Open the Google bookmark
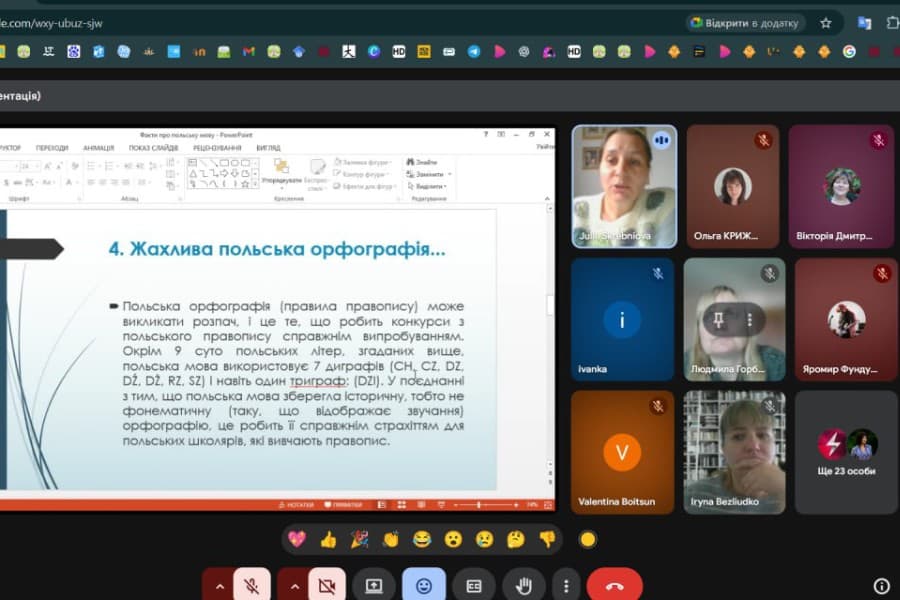Image resolution: width=900 pixels, height=600 pixels. [x=849, y=52]
